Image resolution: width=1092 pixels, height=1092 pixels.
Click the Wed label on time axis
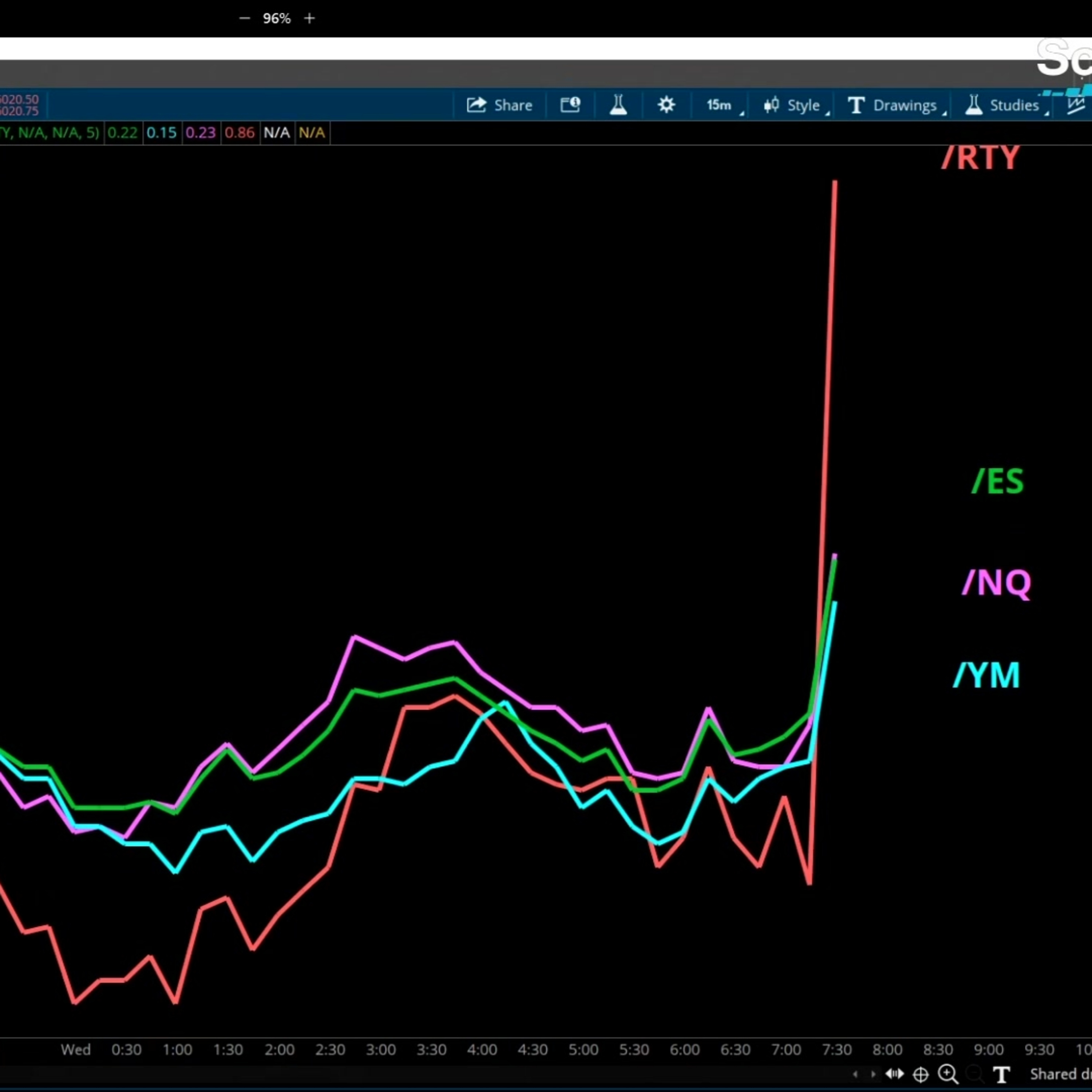pyautogui.click(x=76, y=1050)
